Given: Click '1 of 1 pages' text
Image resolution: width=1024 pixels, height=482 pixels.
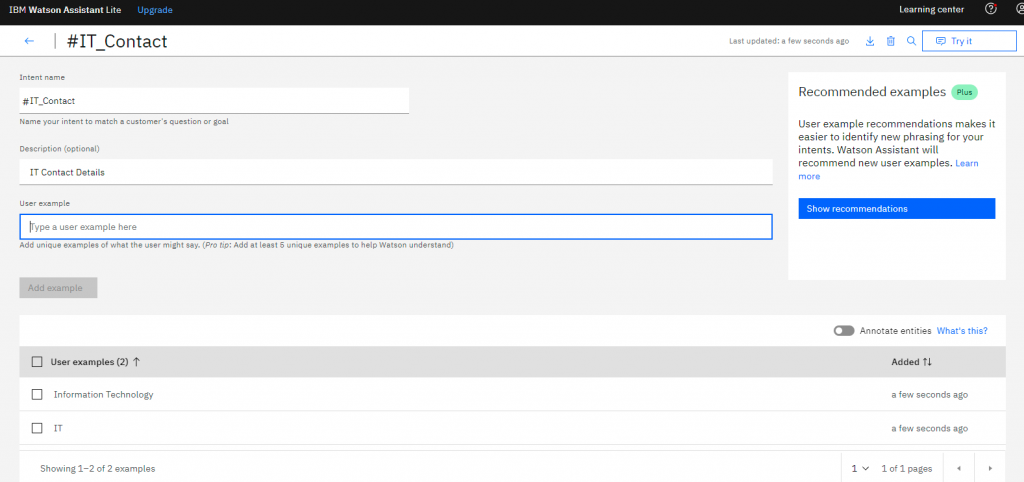Looking at the screenshot, I should [x=906, y=468].
